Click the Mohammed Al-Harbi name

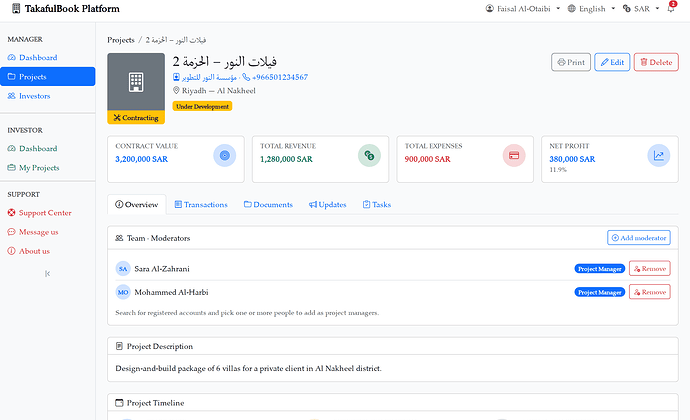[x=171, y=292]
